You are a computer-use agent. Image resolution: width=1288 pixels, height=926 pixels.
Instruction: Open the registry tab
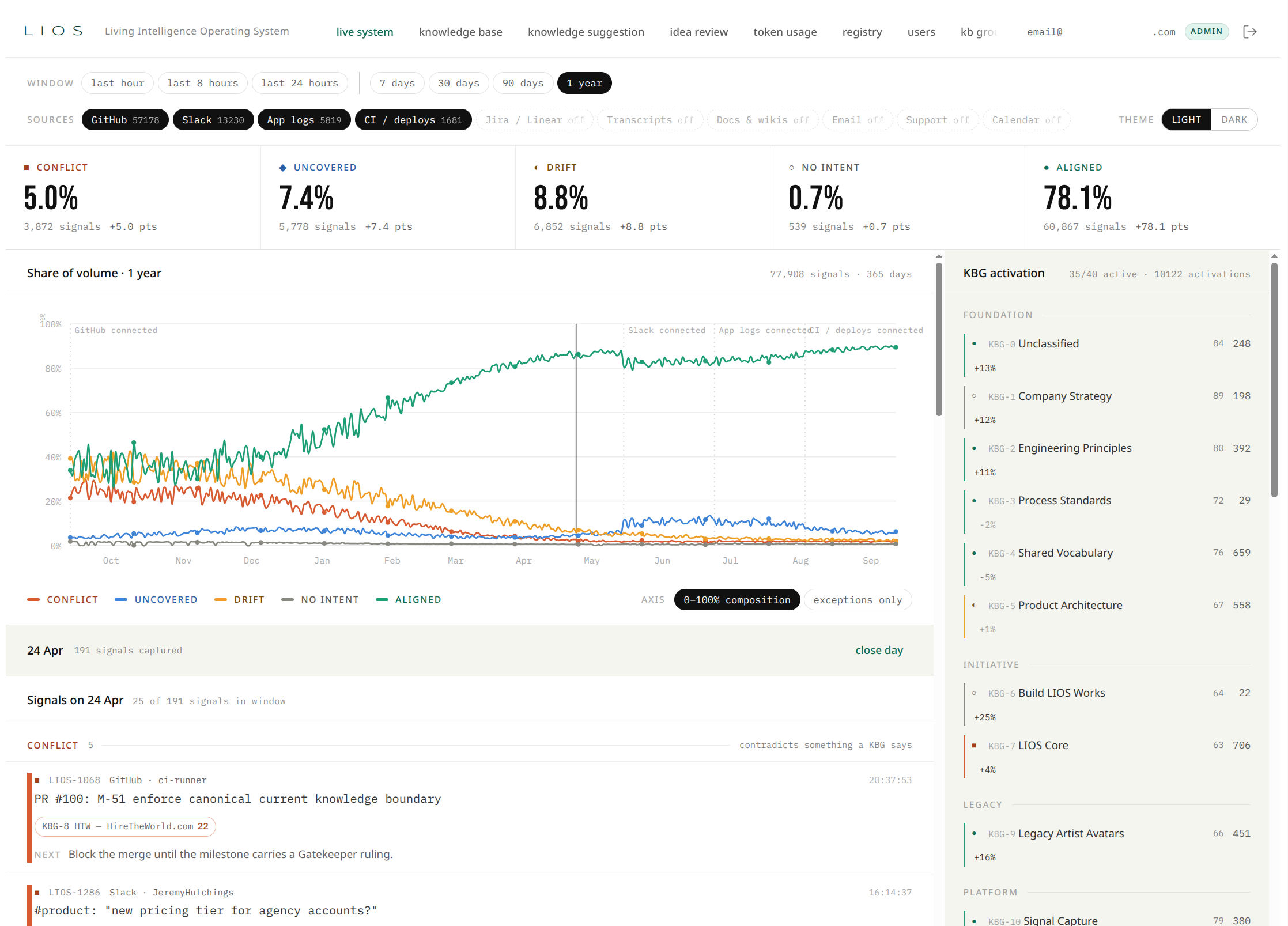[x=862, y=32]
